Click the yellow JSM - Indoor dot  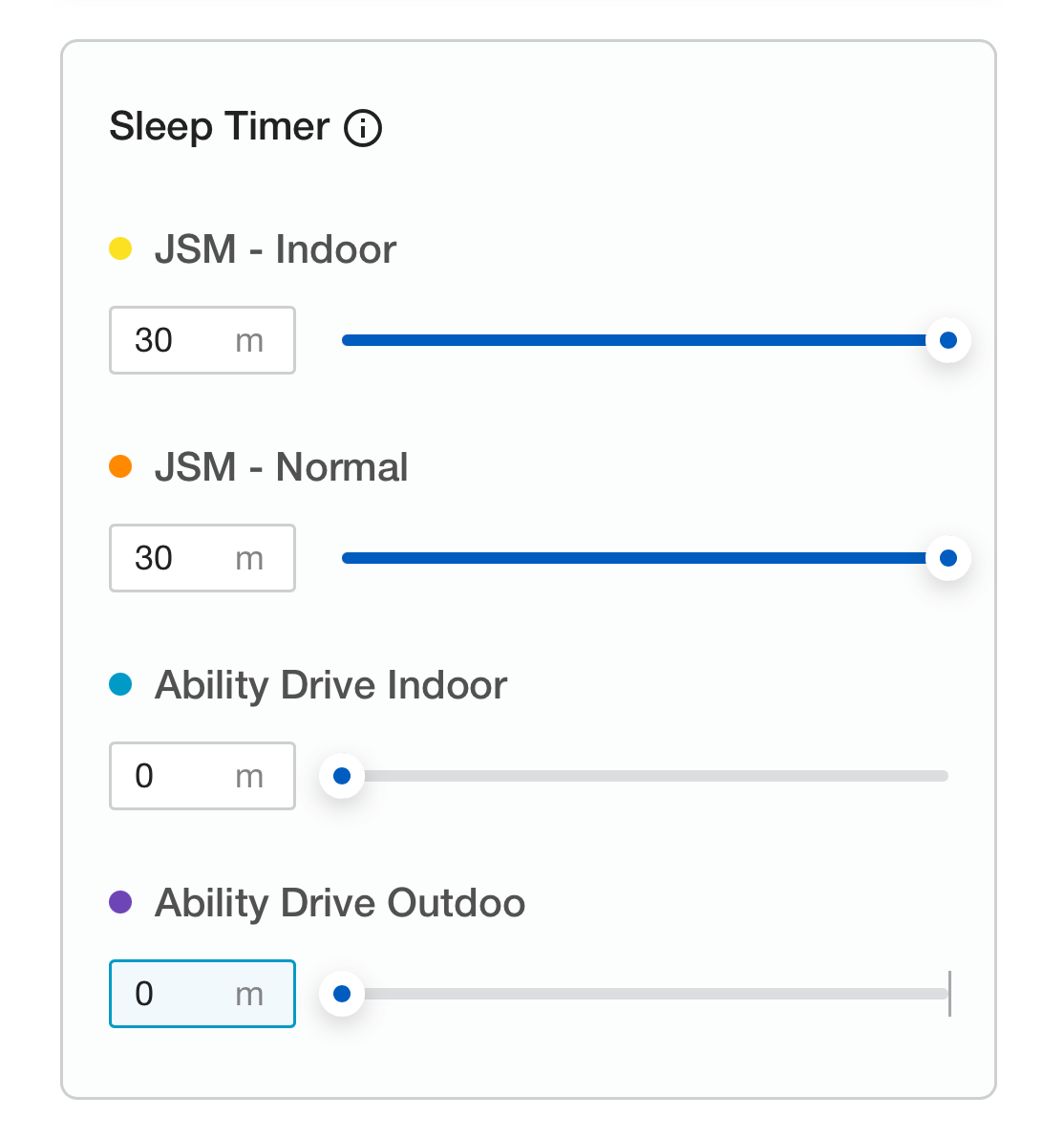tap(120, 249)
